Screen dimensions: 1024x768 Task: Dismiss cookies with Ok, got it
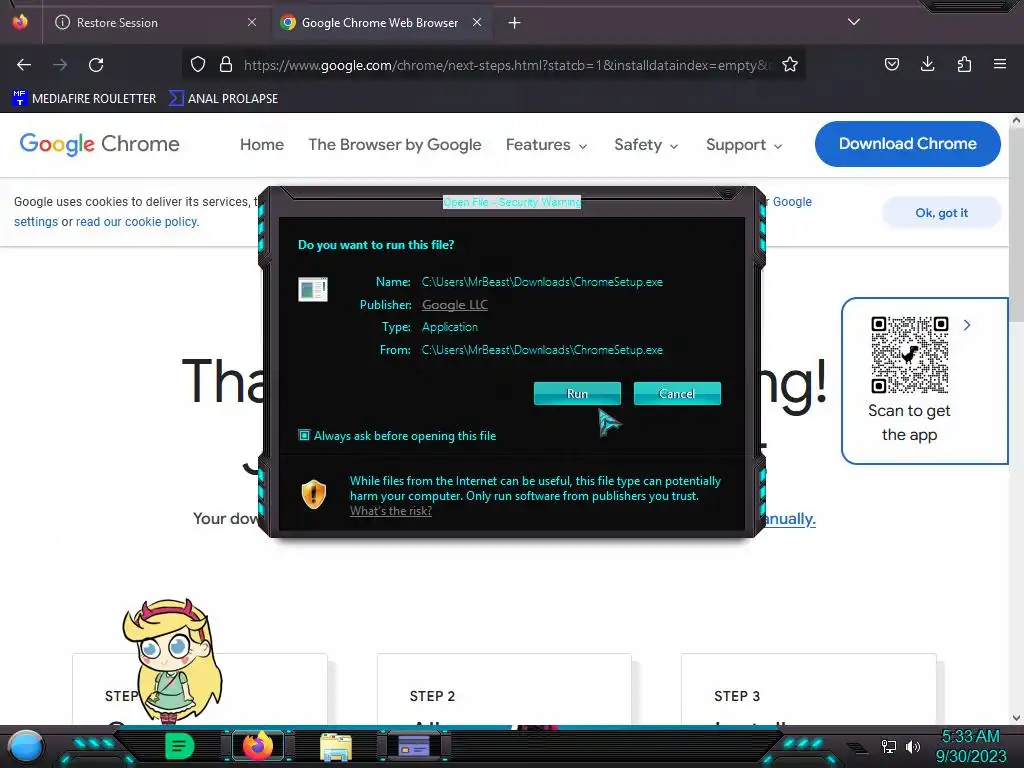pos(941,213)
